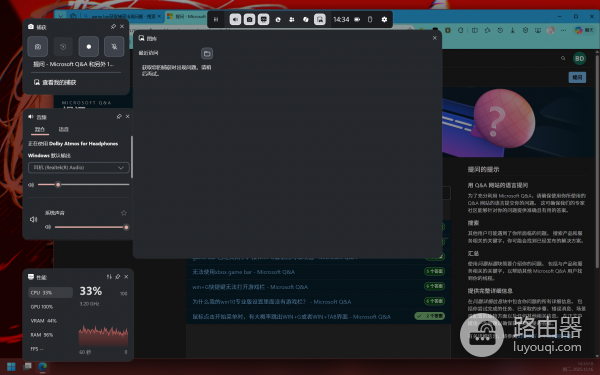Click the 提问 button in Edge page

[x=577, y=77]
